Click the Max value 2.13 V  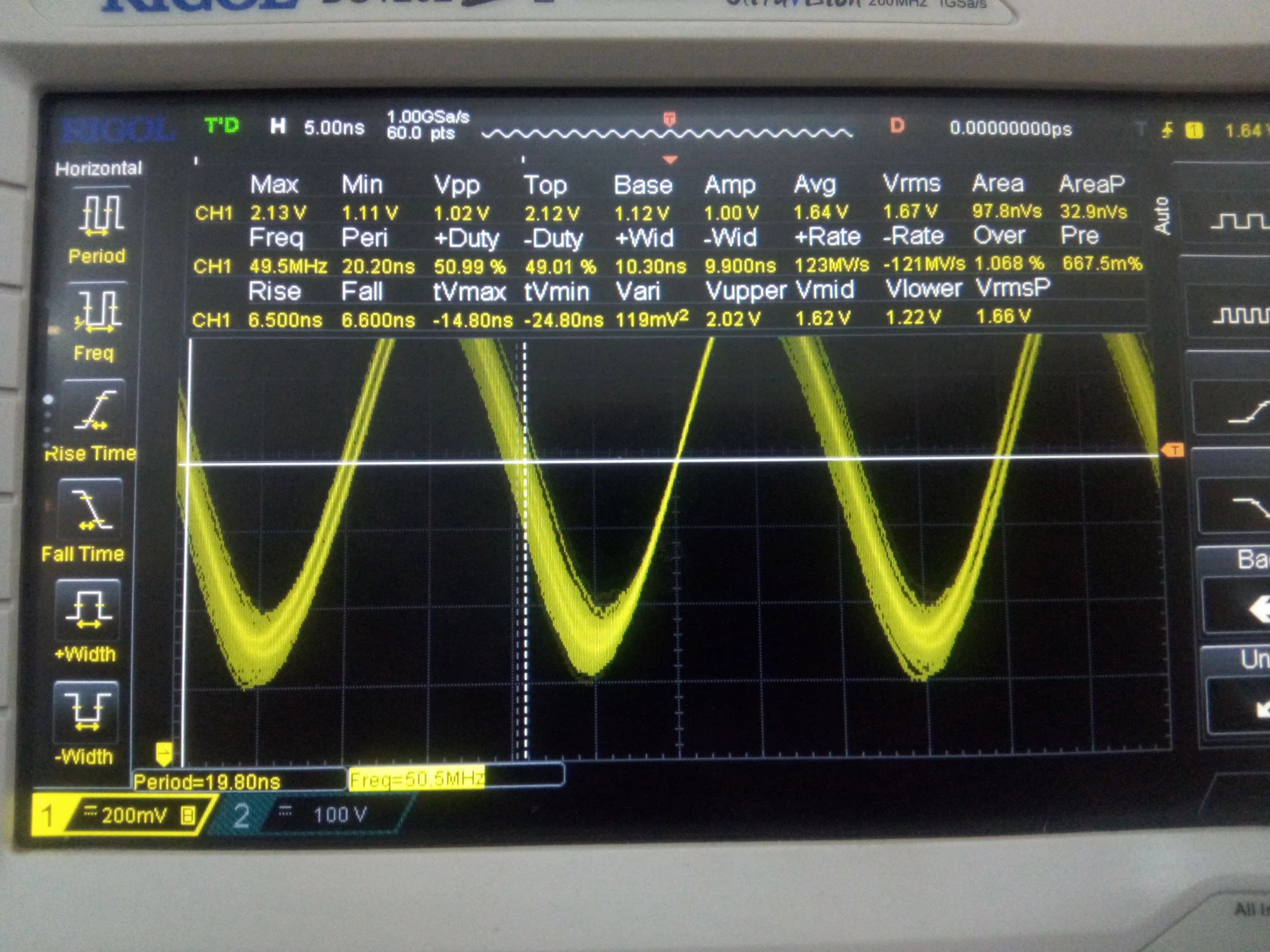pyautogui.click(x=278, y=213)
